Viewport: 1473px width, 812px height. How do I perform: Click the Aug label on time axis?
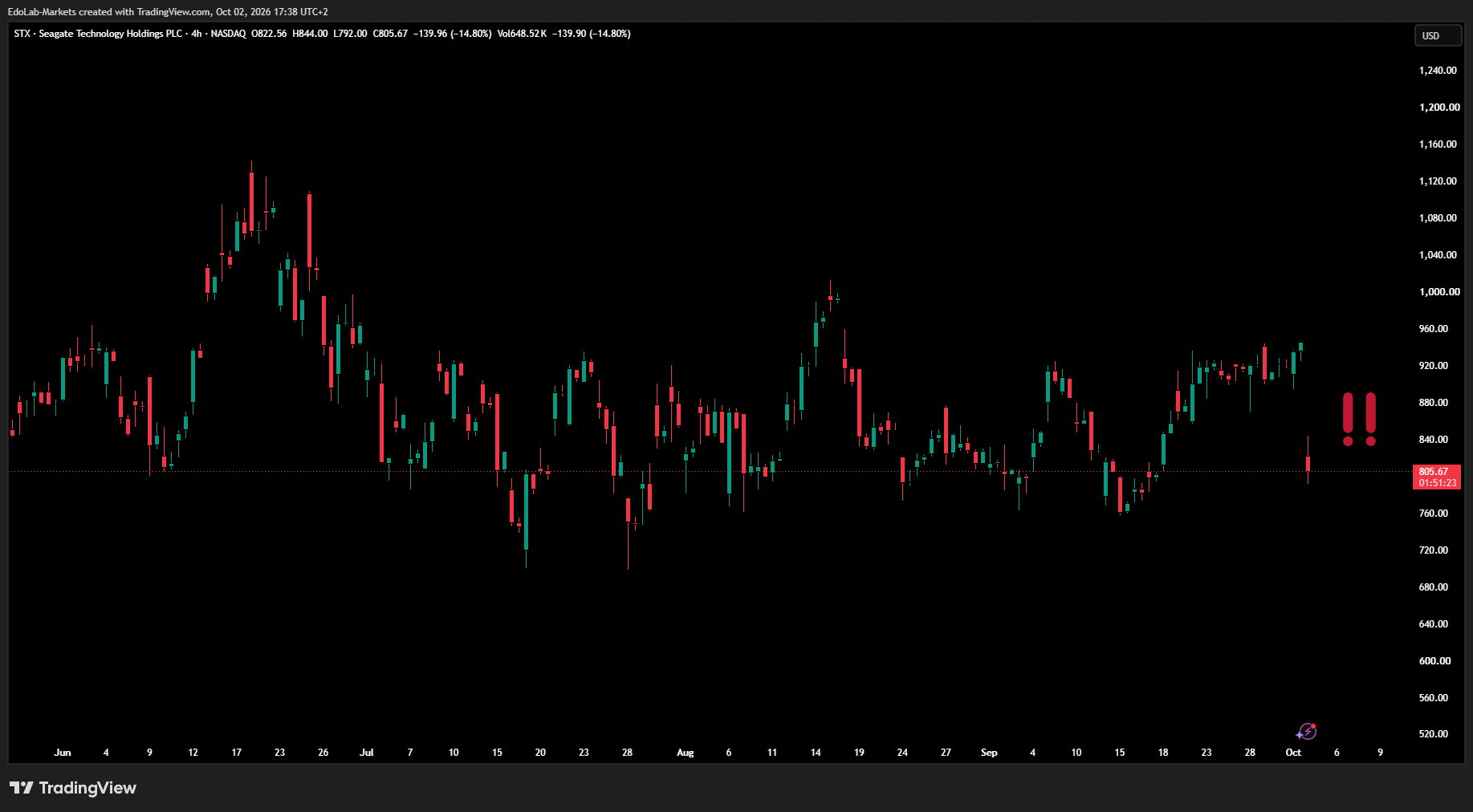tap(686, 753)
